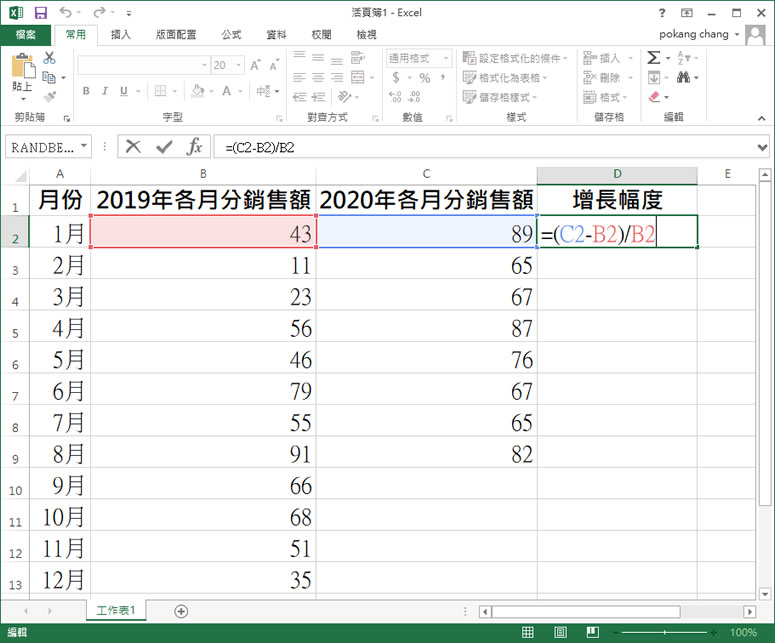The height and width of the screenshot is (643, 775).
Task: Click the Borders icon
Action: [160, 91]
